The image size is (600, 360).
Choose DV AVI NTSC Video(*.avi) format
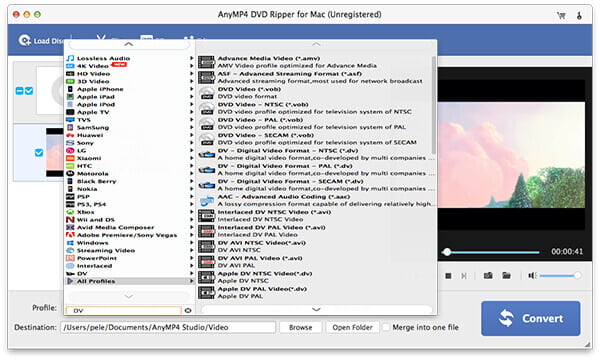[x=316, y=246]
